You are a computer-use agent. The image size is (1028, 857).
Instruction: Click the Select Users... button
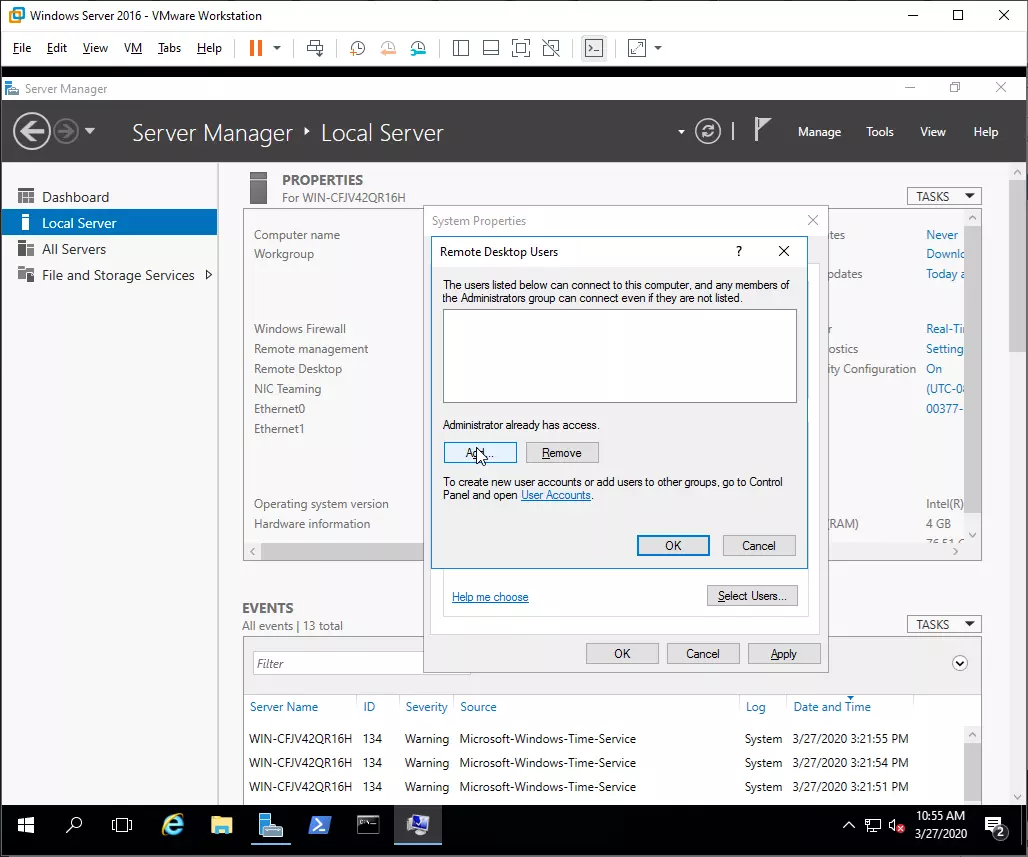point(752,595)
